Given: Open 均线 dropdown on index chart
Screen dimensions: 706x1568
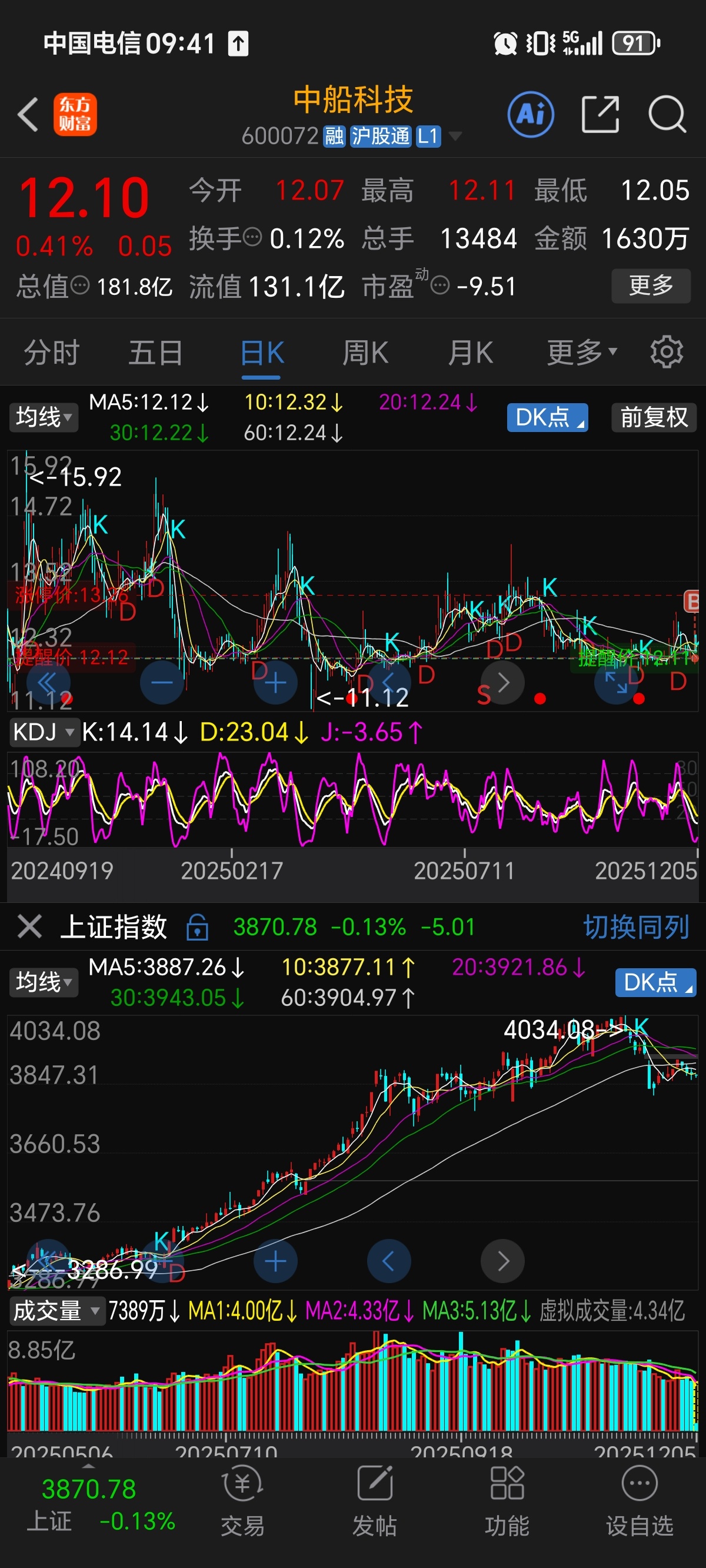Looking at the screenshot, I should click(x=44, y=982).
